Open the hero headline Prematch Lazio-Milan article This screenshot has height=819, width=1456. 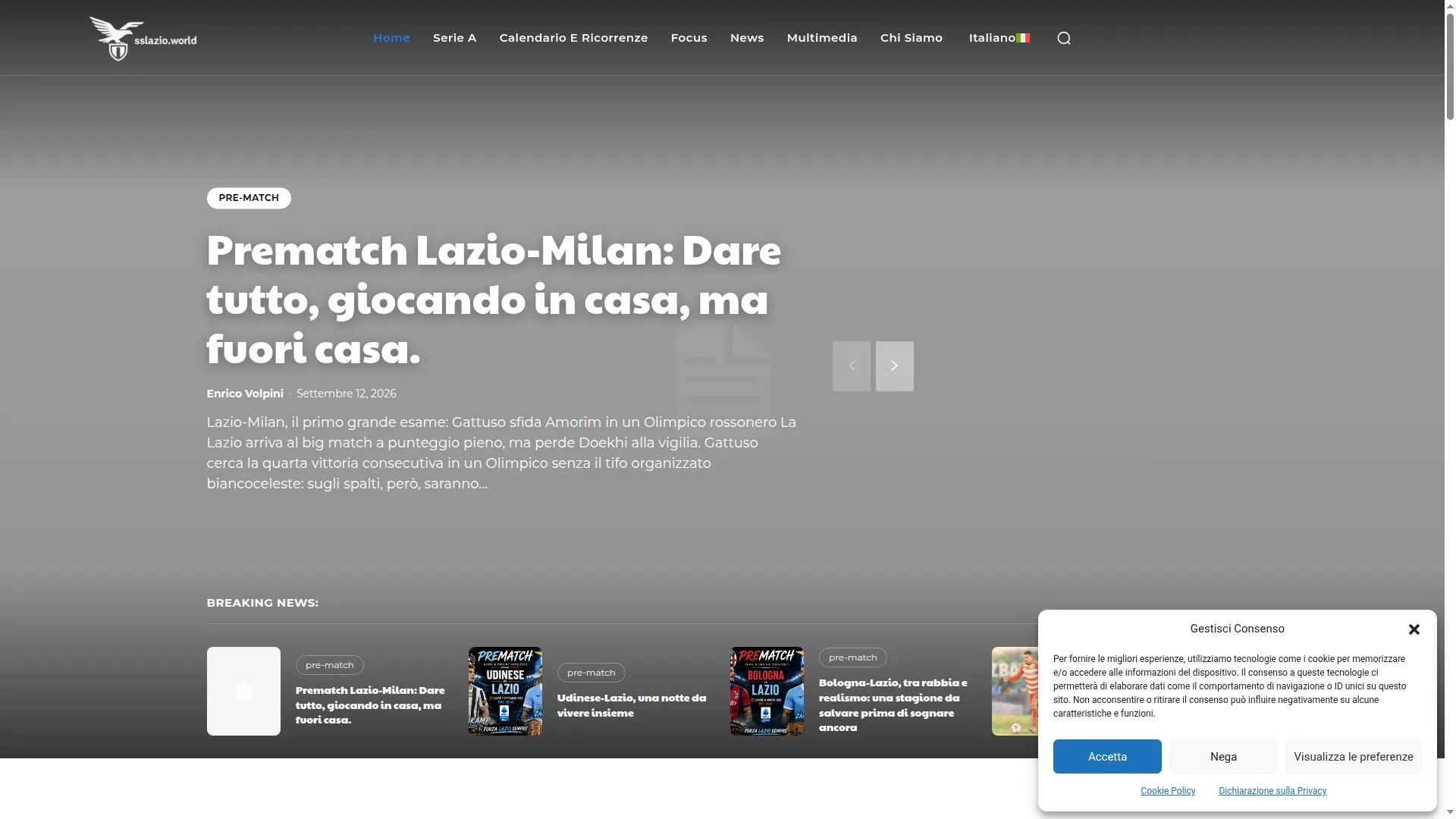[494, 299]
